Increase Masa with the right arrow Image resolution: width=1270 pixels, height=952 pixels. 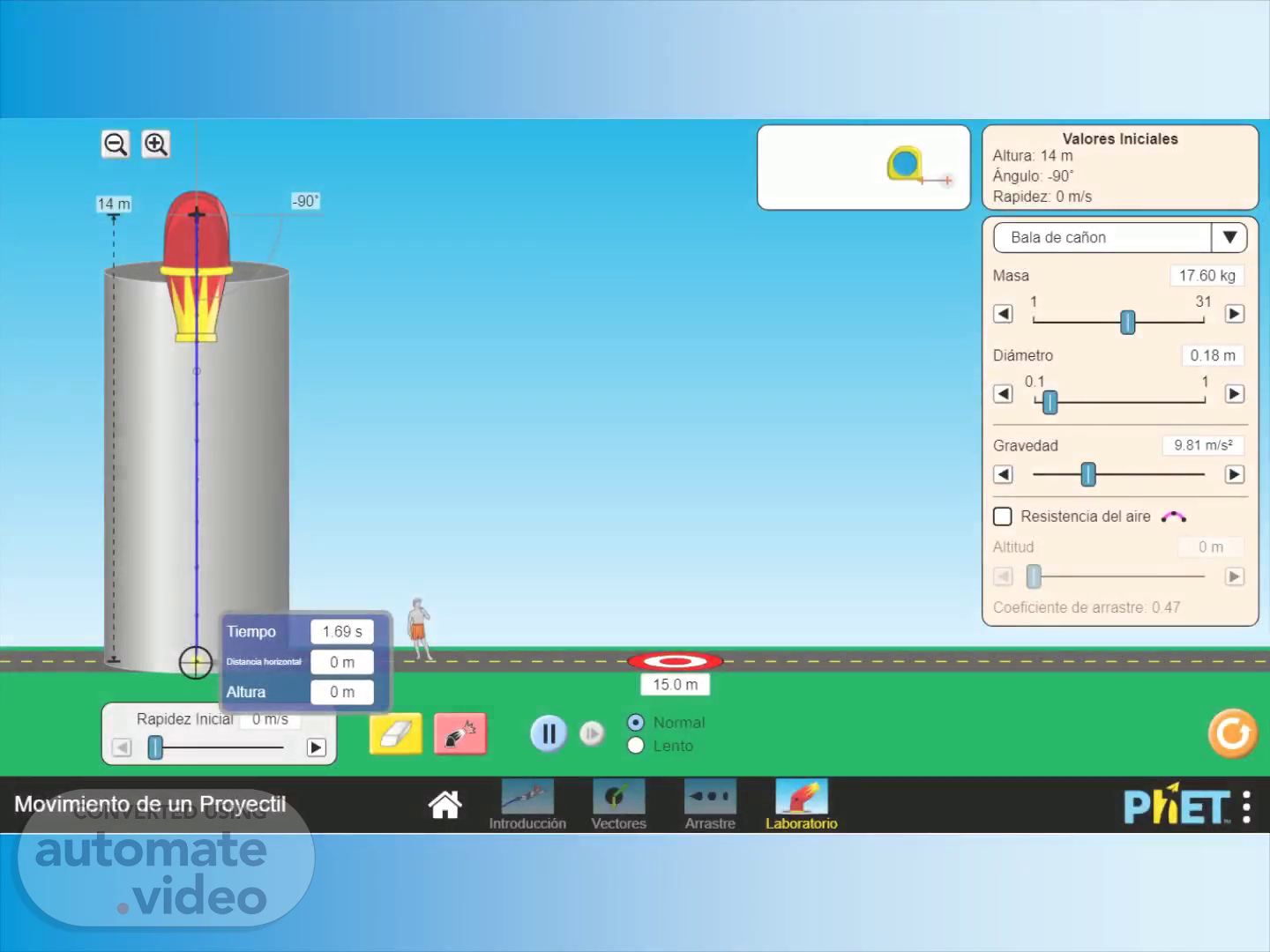pyautogui.click(x=1235, y=314)
